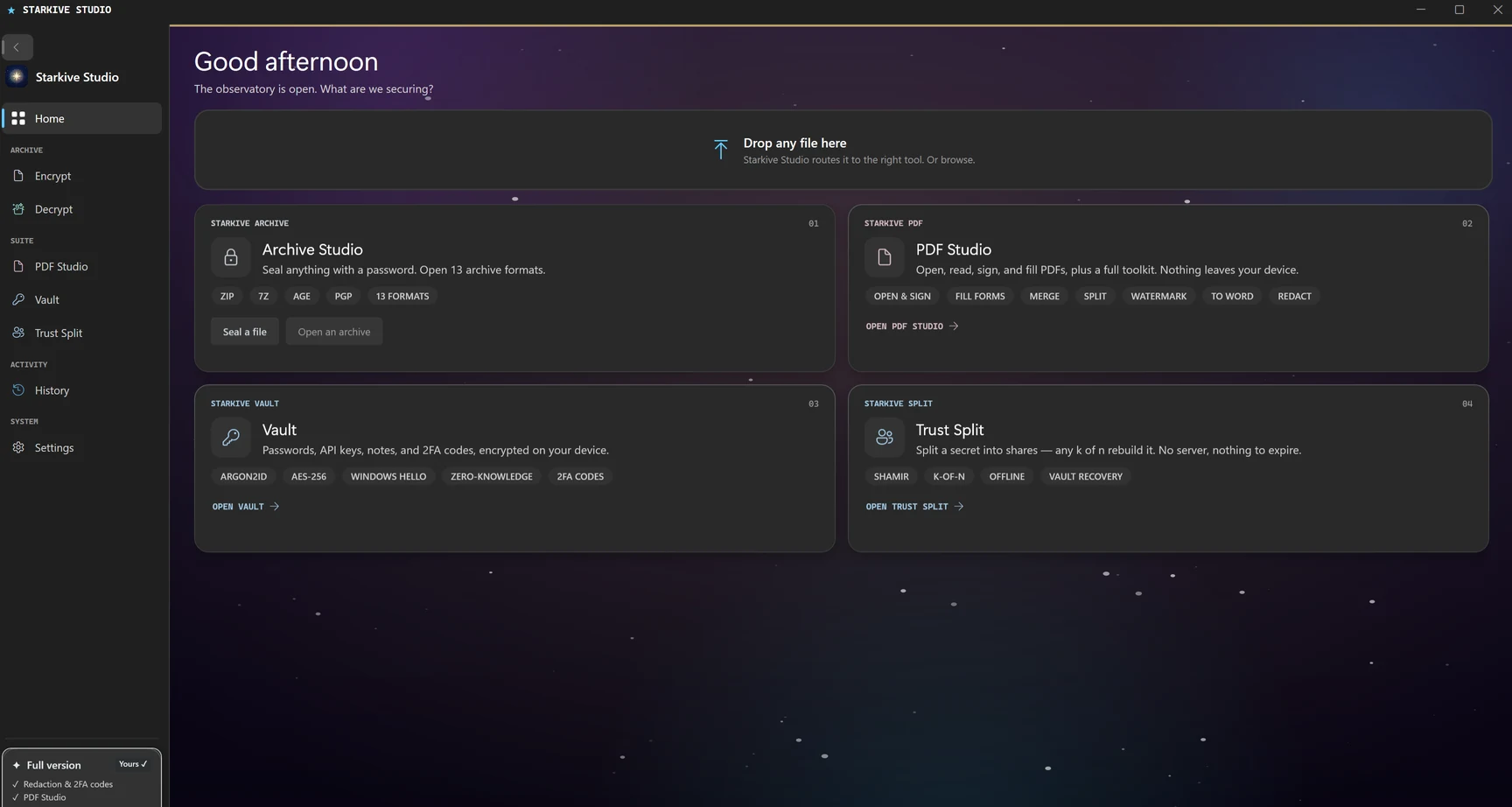
Task: Click the 2FA CODES tag
Action: pos(580,476)
